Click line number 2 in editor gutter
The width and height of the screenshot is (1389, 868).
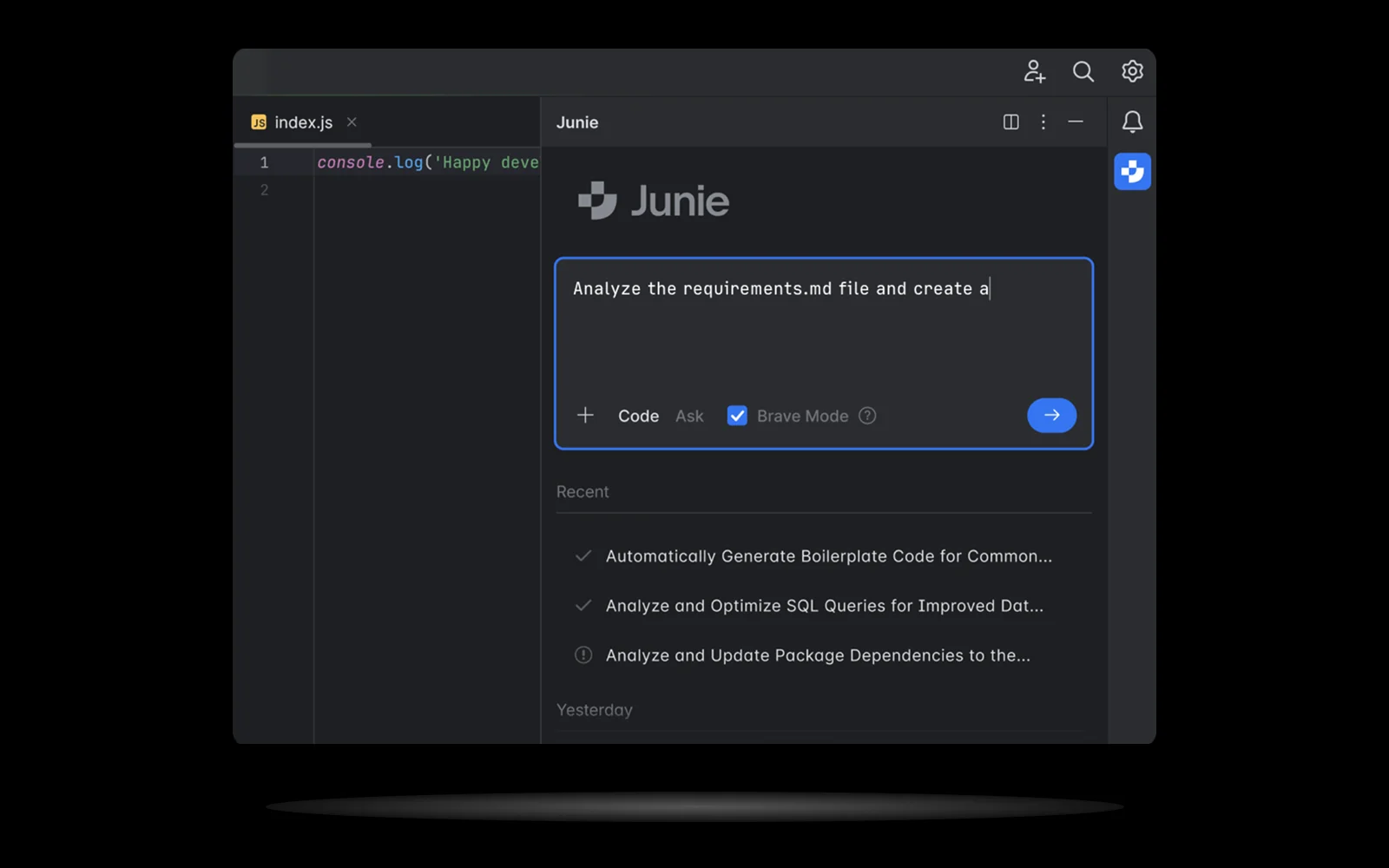(x=264, y=189)
